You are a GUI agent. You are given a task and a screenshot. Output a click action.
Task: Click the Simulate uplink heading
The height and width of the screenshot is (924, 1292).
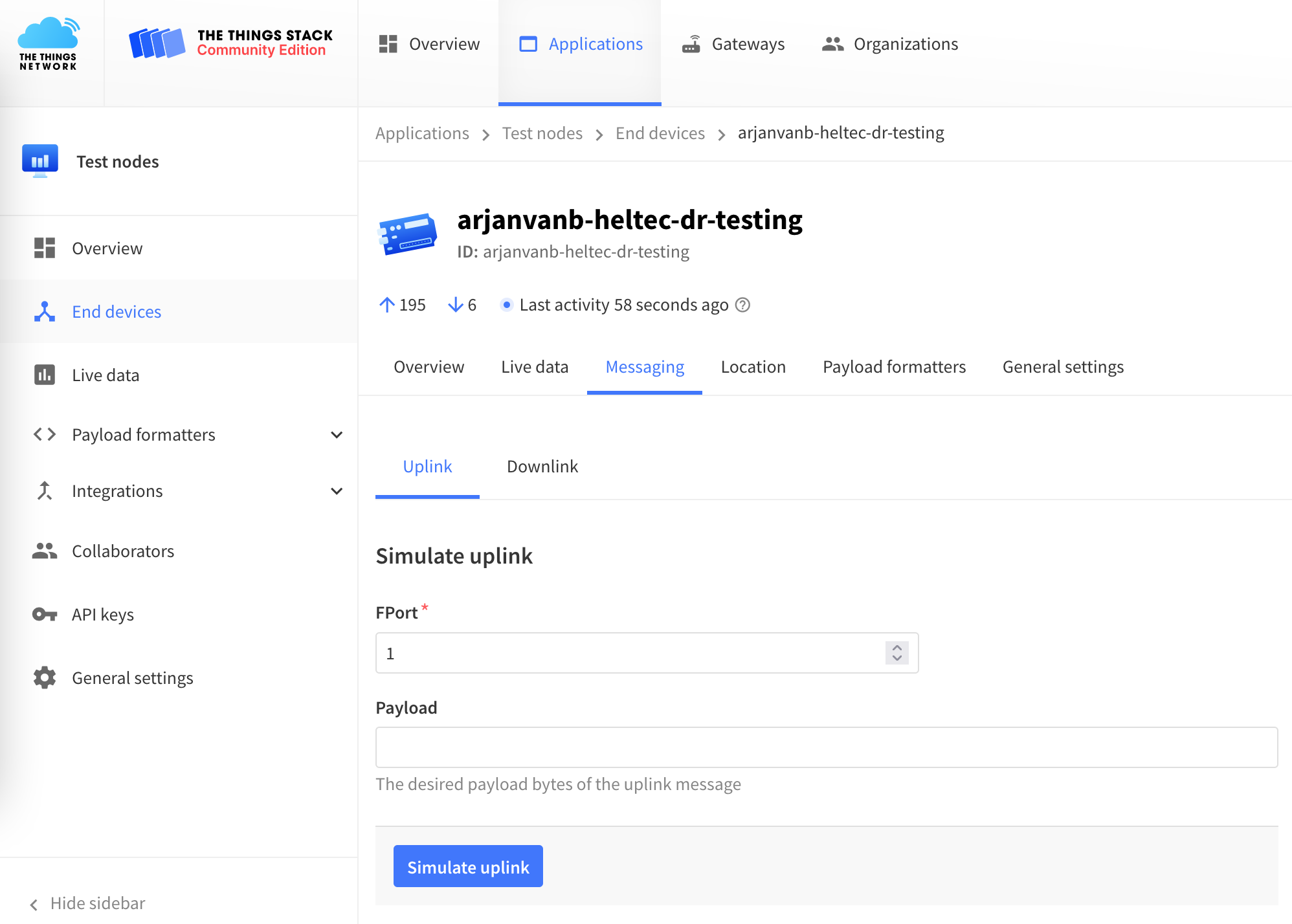[x=454, y=556]
